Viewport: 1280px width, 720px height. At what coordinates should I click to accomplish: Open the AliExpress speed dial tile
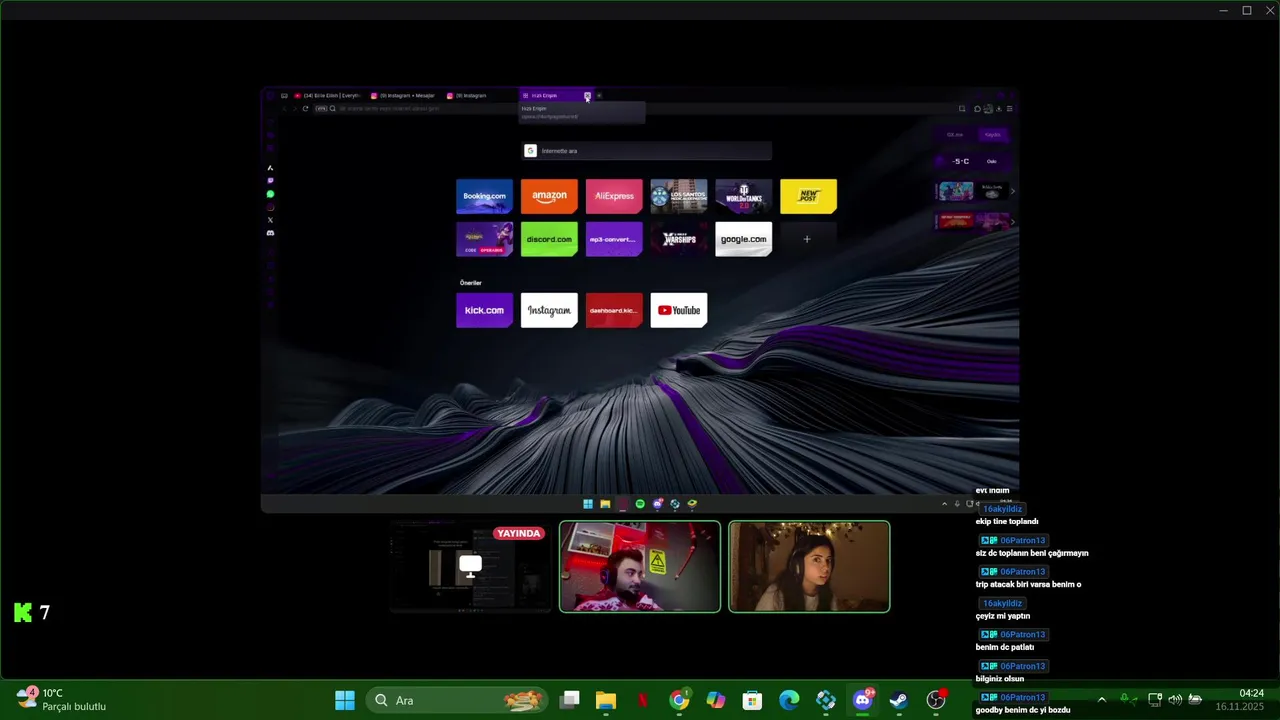click(614, 196)
